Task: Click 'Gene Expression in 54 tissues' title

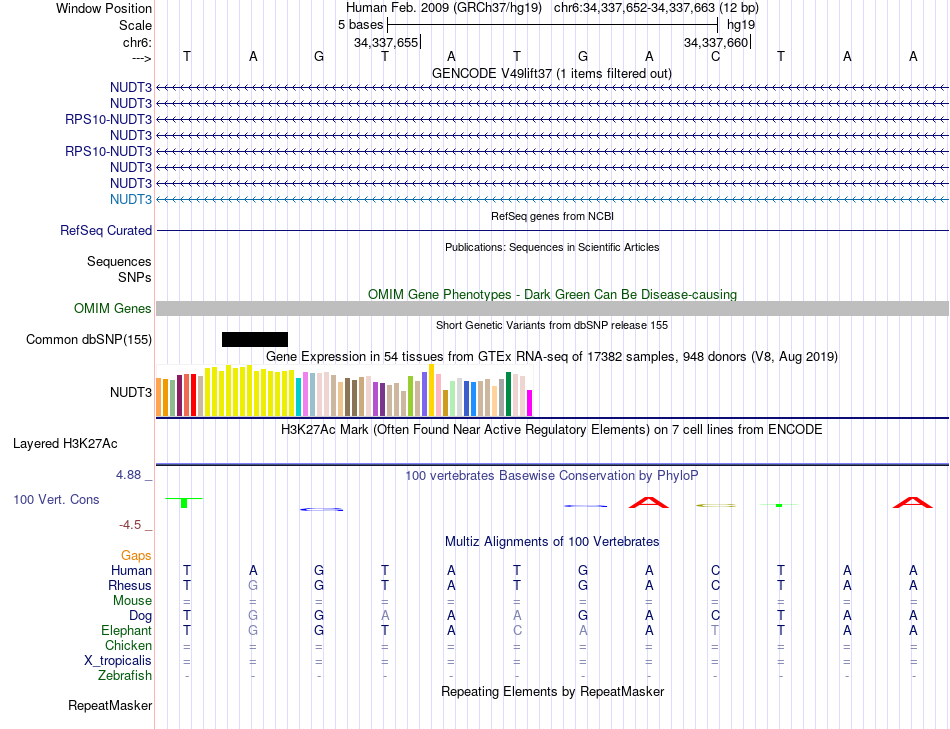Action: [x=552, y=356]
